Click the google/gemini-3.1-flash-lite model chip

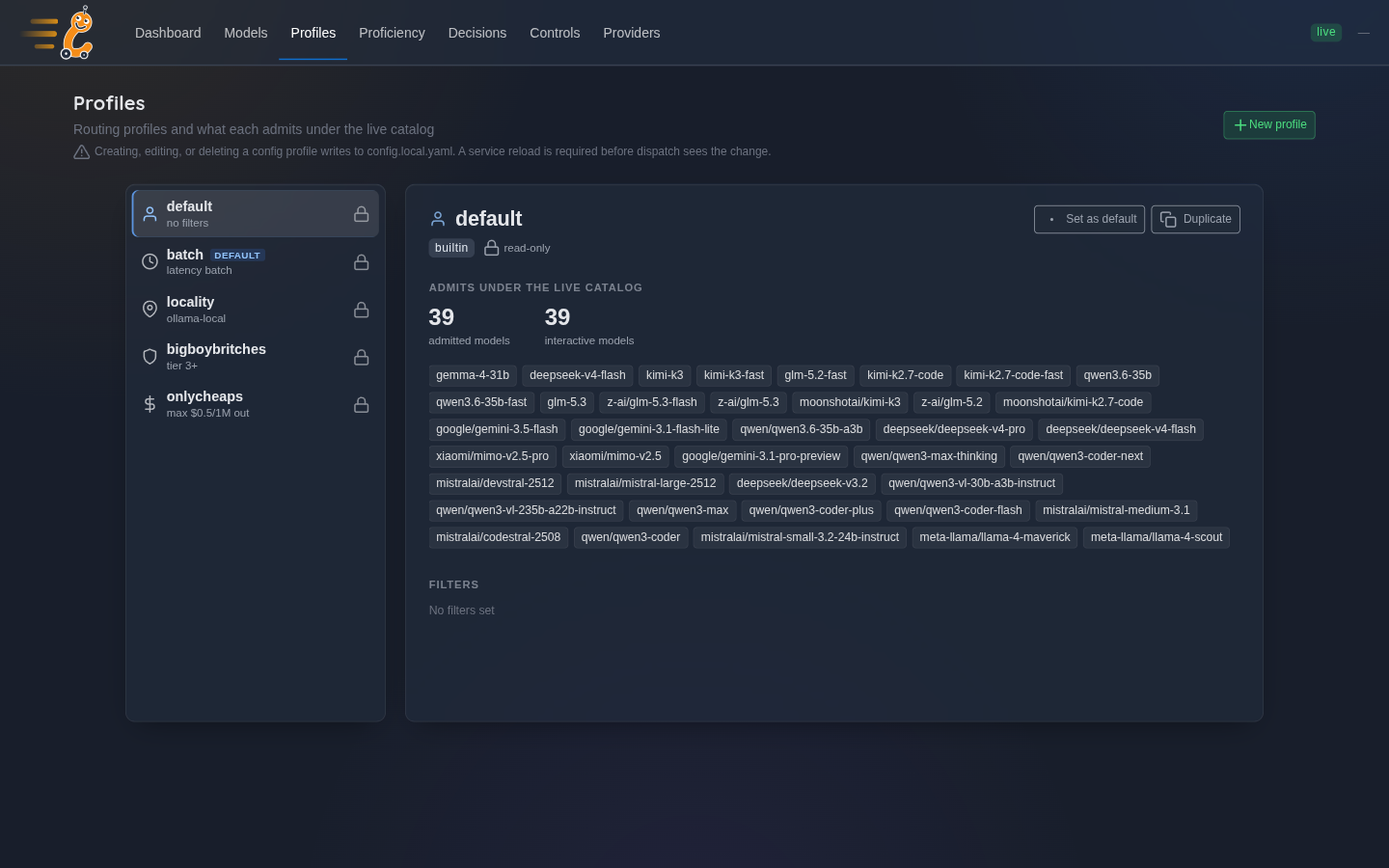point(649,429)
